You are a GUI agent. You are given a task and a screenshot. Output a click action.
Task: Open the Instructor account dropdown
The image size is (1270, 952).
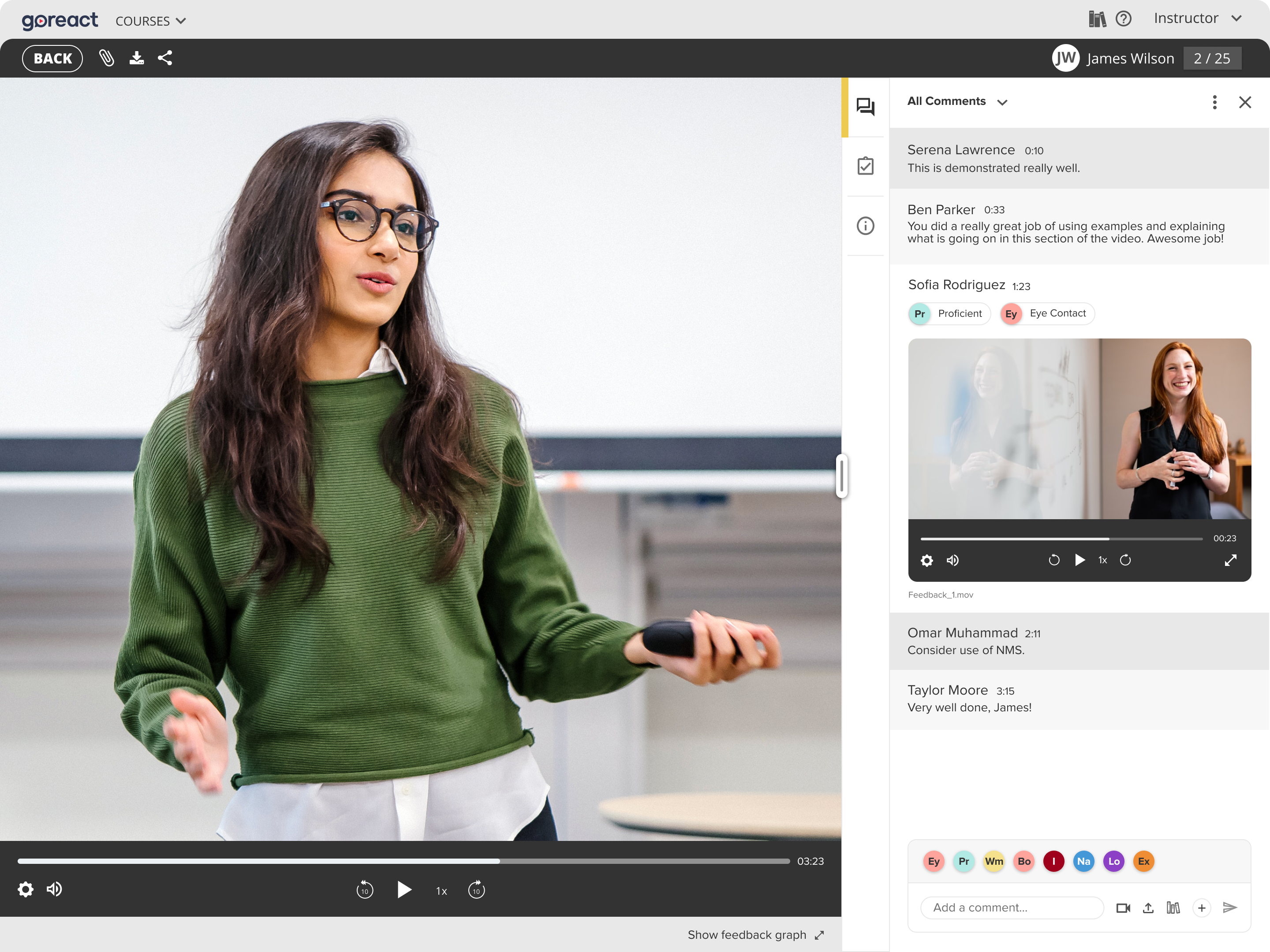click(1198, 18)
